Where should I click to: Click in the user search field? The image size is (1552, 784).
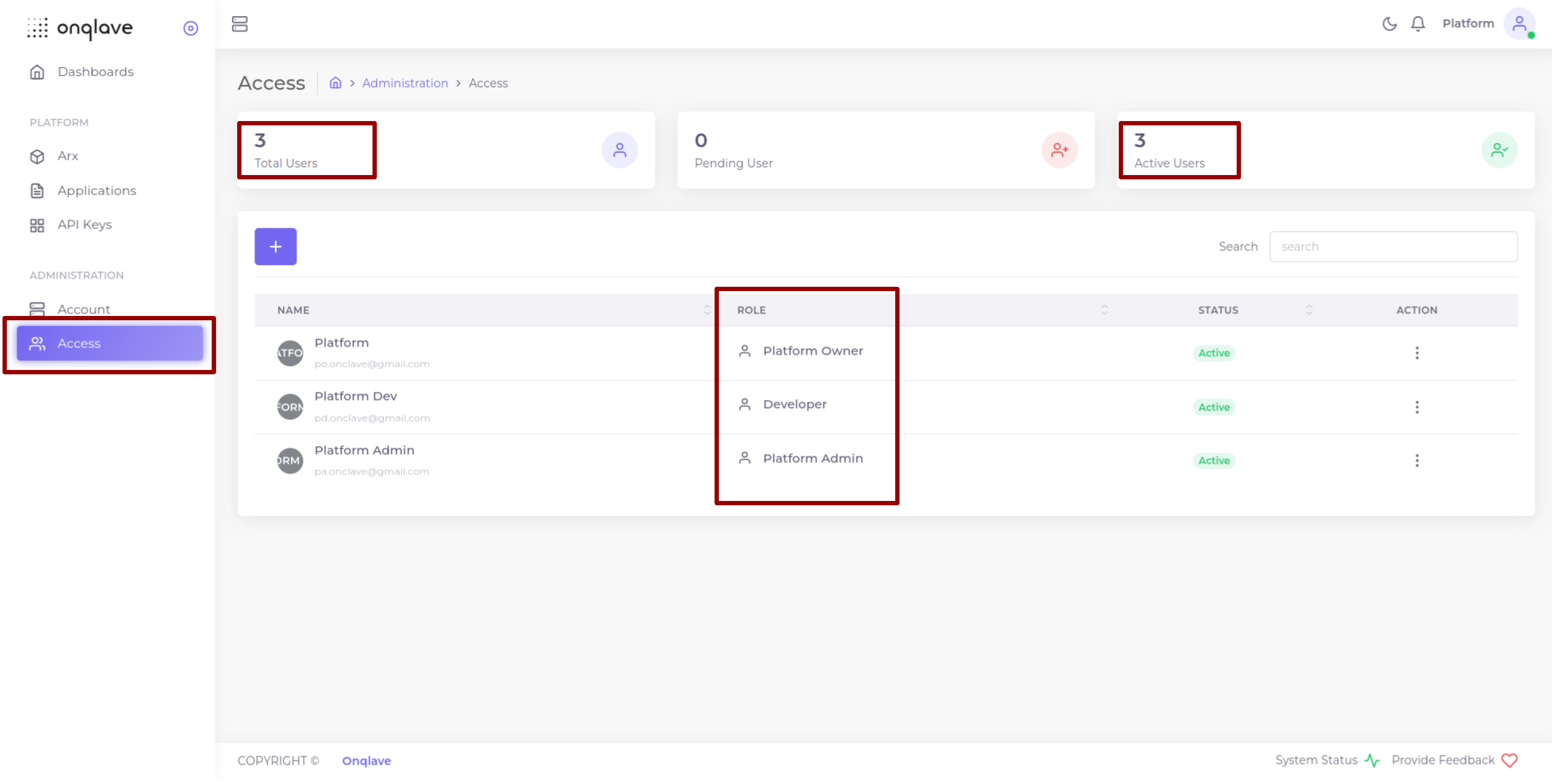[x=1393, y=246]
